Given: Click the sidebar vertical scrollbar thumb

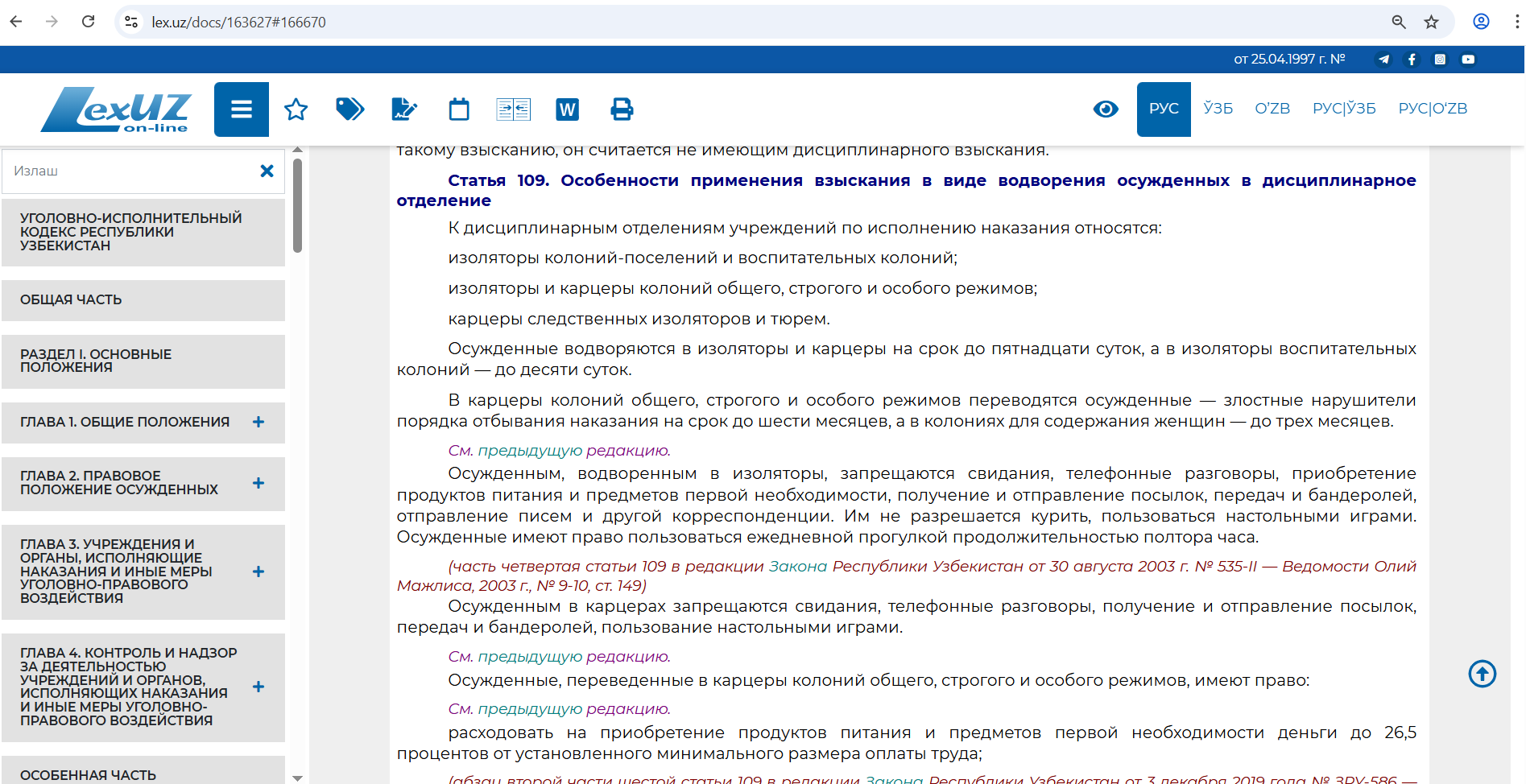Looking at the screenshot, I should 297,205.
